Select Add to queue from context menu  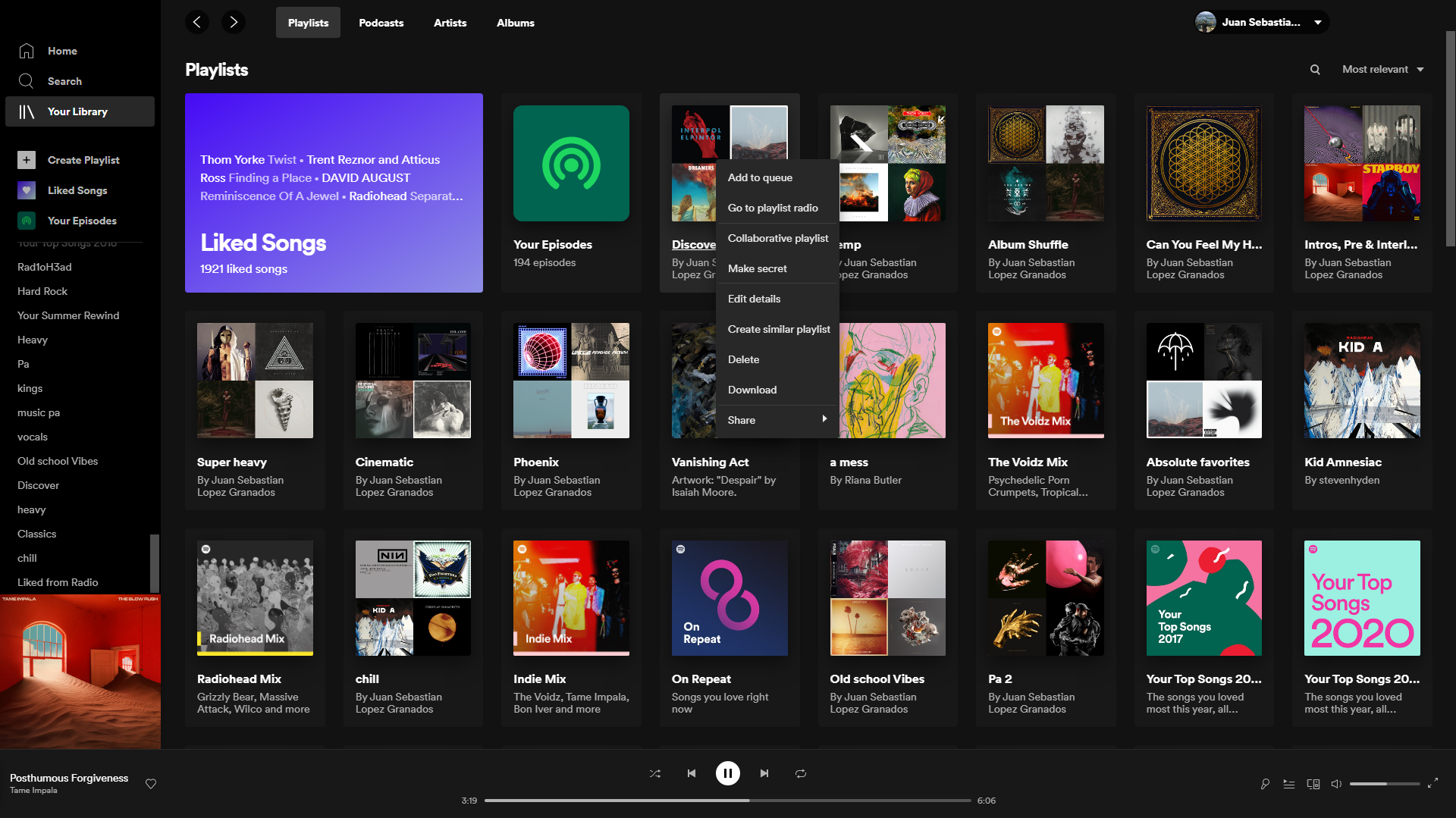(760, 177)
